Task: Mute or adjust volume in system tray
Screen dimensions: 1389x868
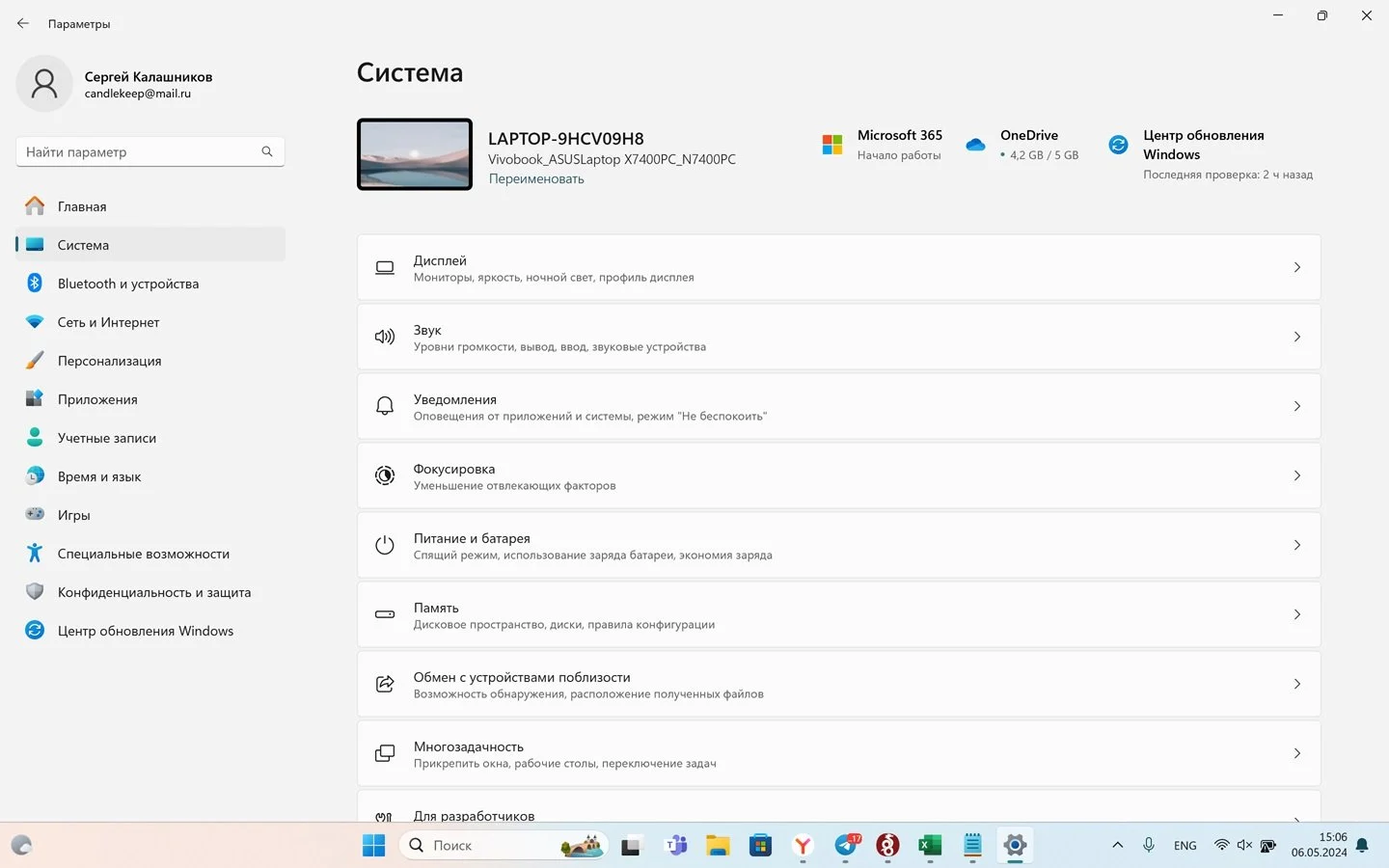Action: click(x=1244, y=846)
